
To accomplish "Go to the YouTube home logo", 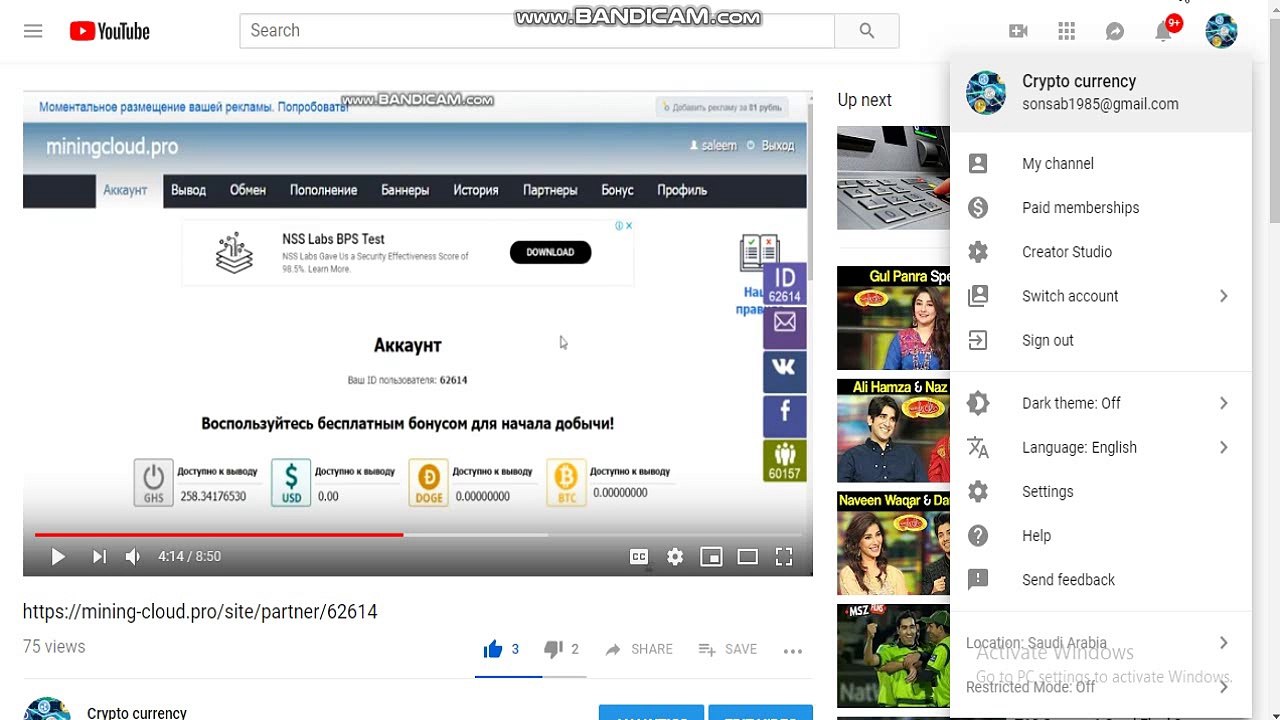I will (x=110, y=31).
